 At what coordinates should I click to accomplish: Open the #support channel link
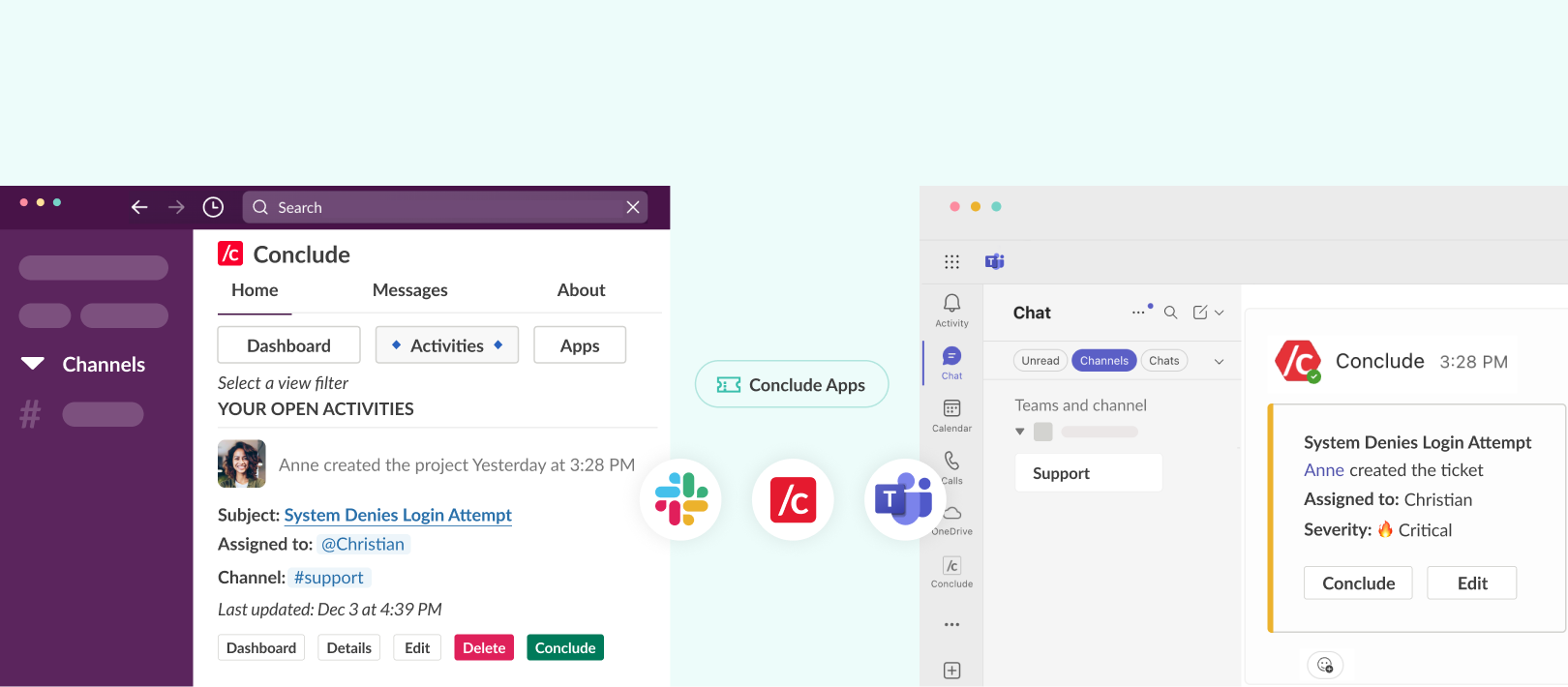pyautogui.click(x=329, y=578)
